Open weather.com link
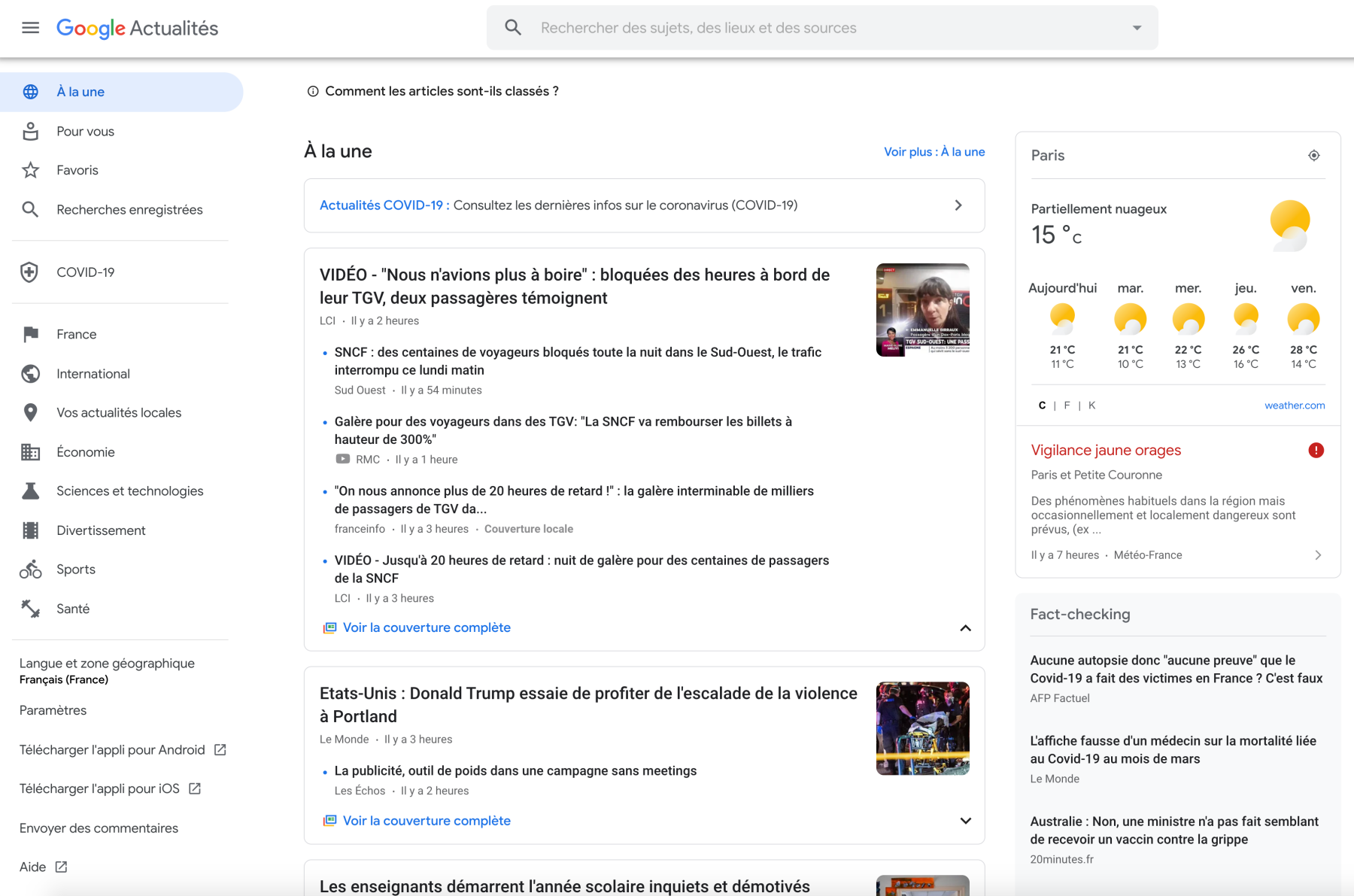Screen dimensions: 1354x896 [1295, 405]
